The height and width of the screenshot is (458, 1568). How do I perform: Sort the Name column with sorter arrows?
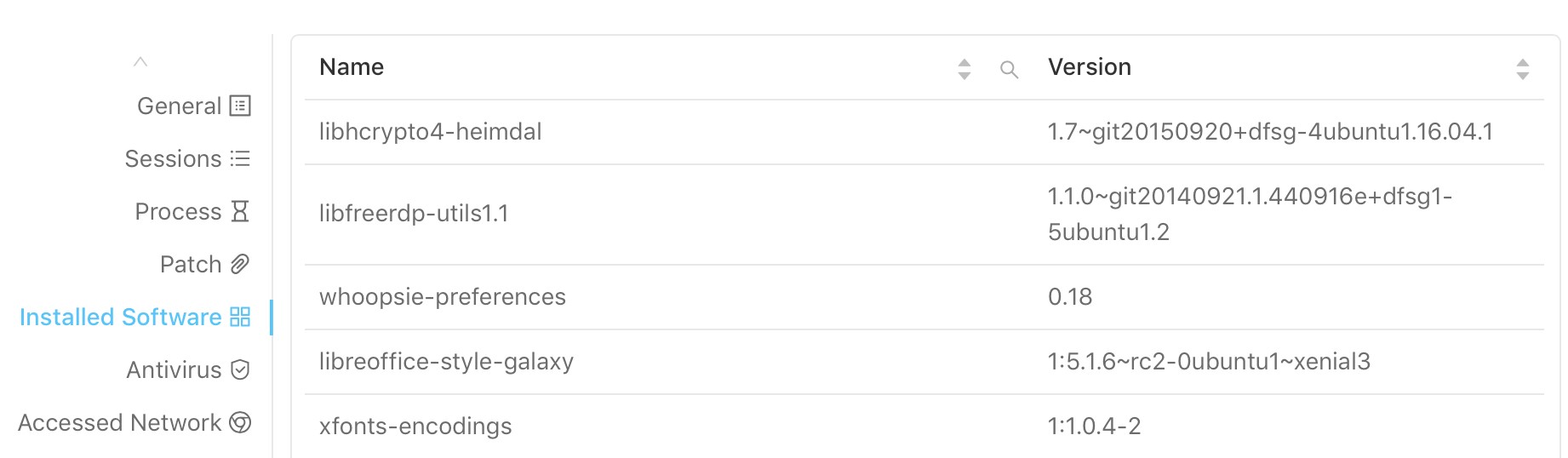[964, 69]
